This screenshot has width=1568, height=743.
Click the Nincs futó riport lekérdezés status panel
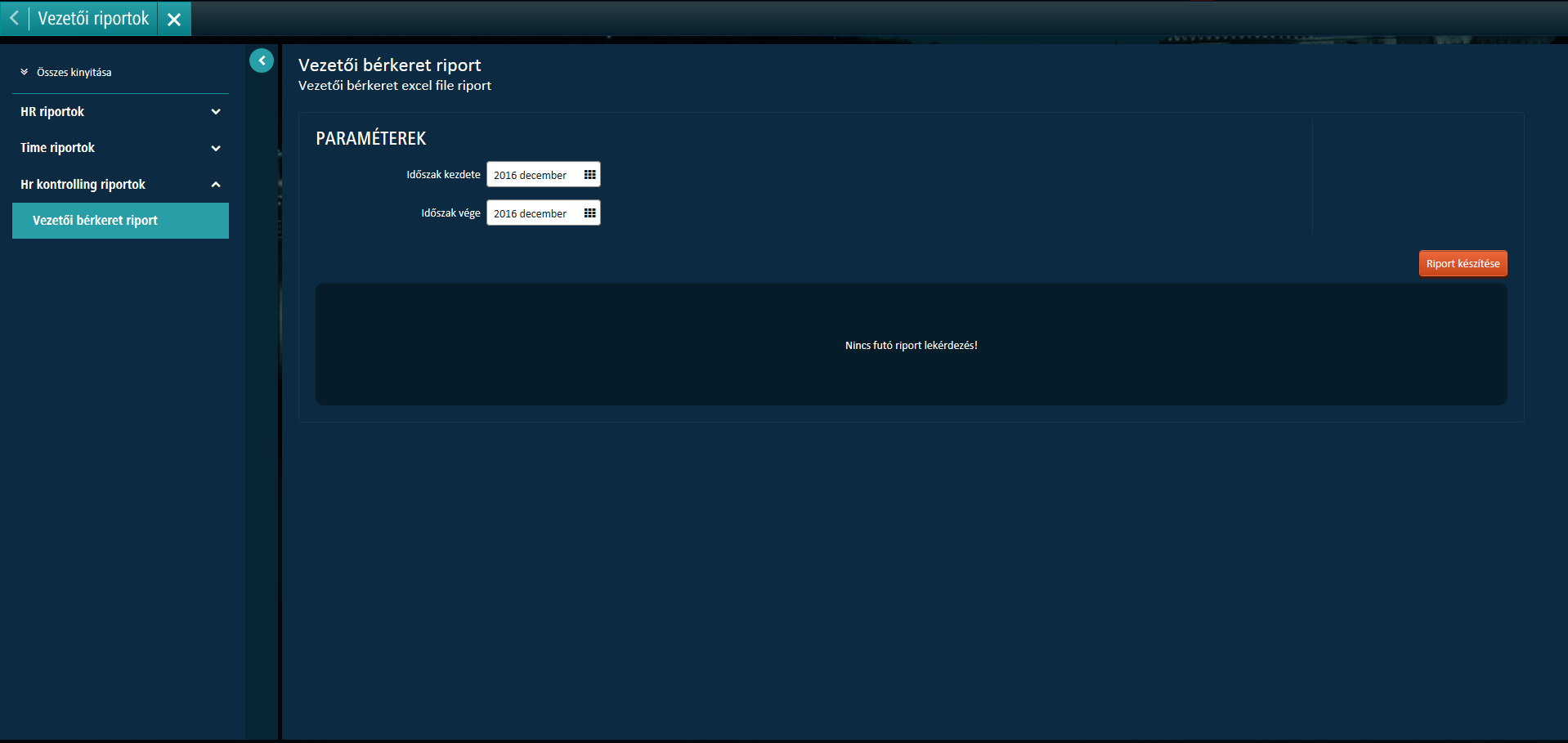point(911,345)
